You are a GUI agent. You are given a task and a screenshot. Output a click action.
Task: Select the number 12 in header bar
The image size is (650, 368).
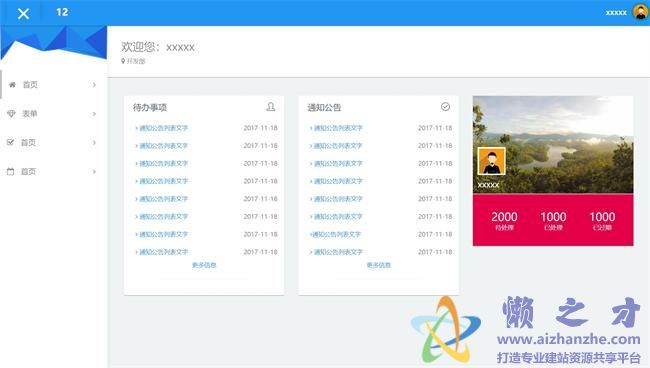pyautogui.click(x=62, y=12)
